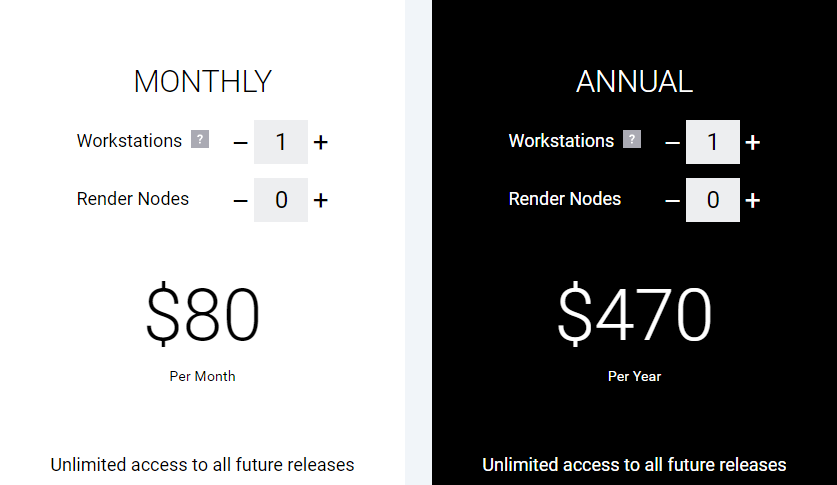Increase Render Nodes in Monthly plan
837x485 pixels.
320,201
